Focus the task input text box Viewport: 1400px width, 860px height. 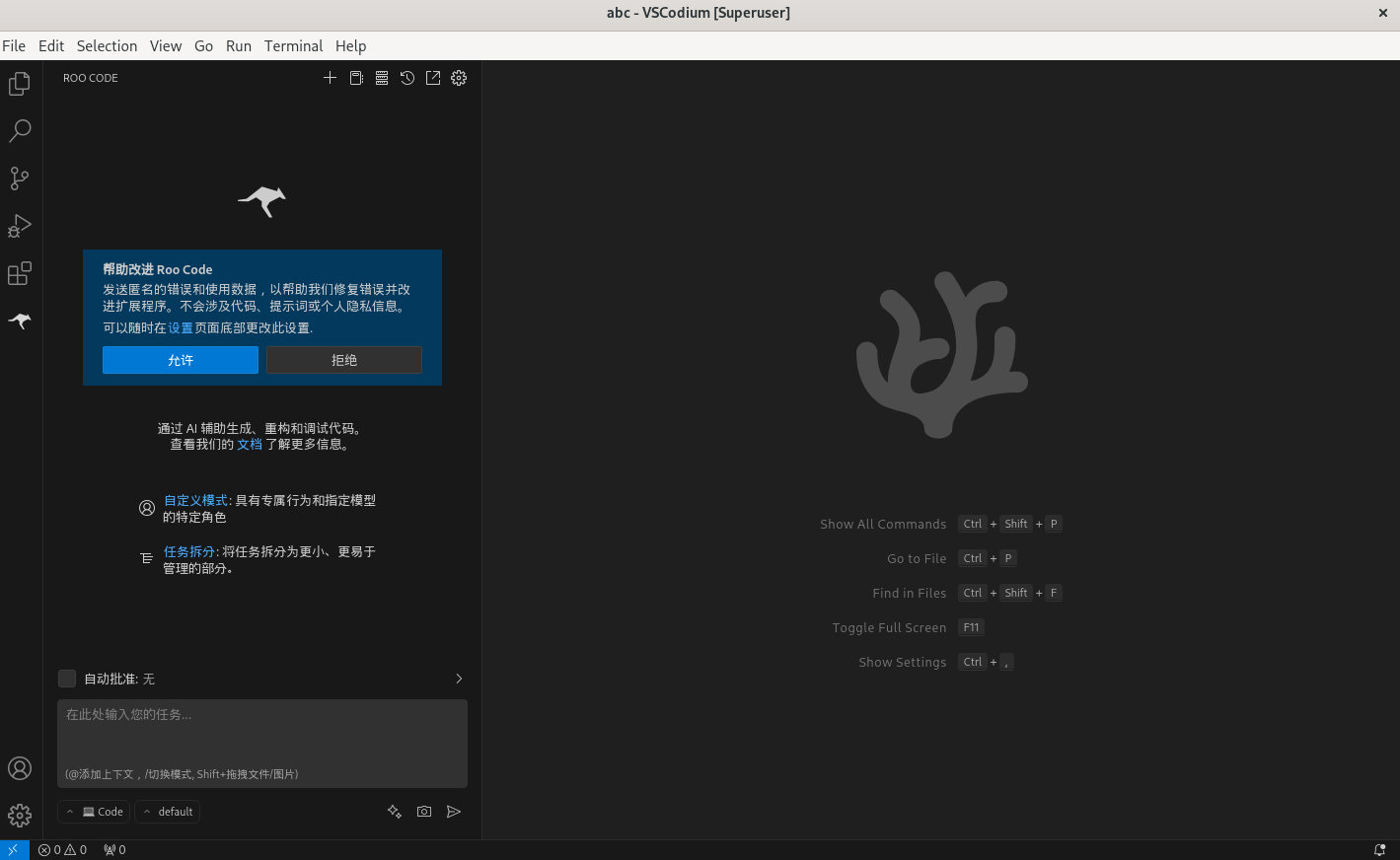click(x=262, y=744)
